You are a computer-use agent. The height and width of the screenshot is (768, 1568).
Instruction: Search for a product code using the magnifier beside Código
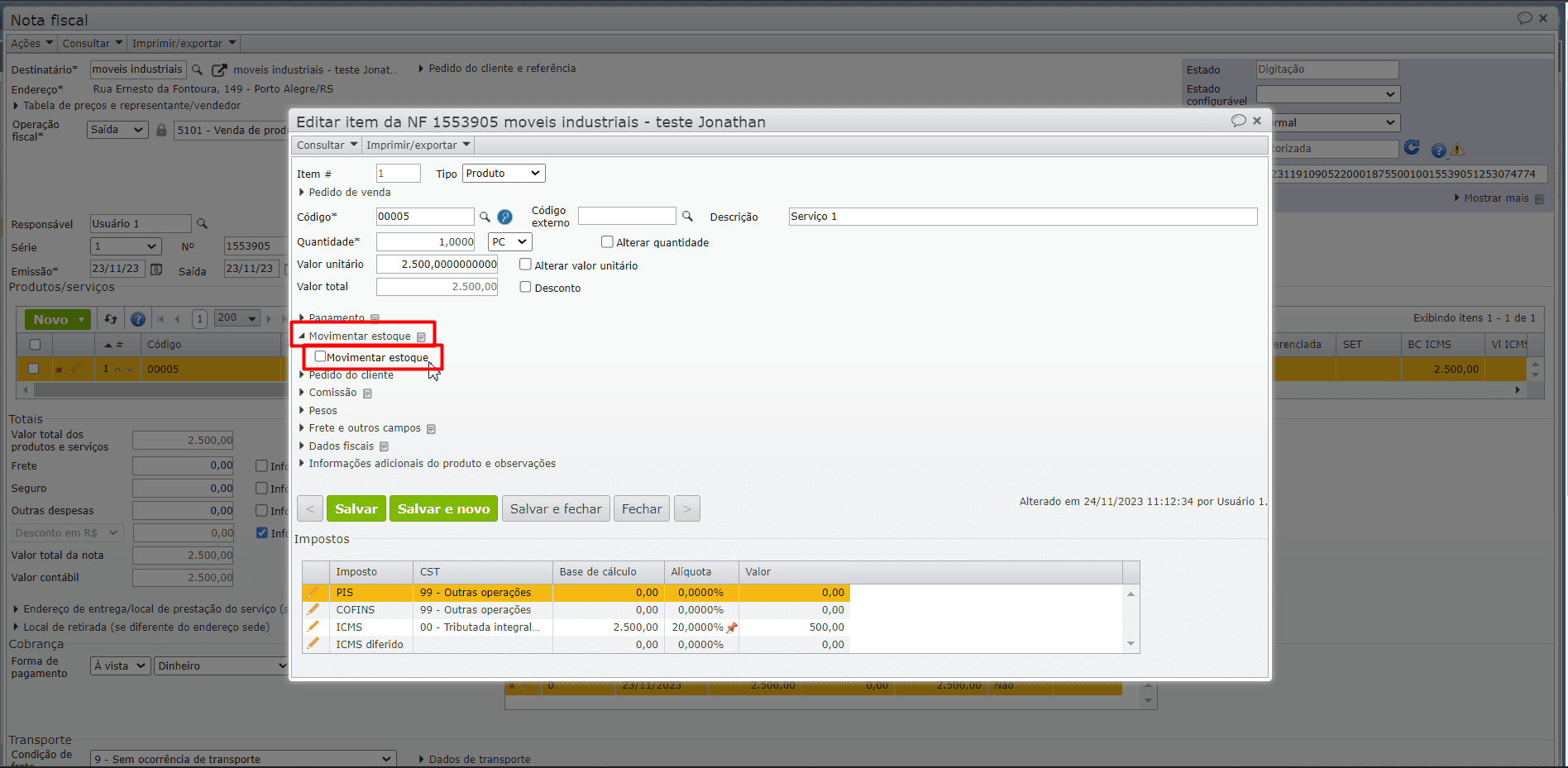coord(485,217)
